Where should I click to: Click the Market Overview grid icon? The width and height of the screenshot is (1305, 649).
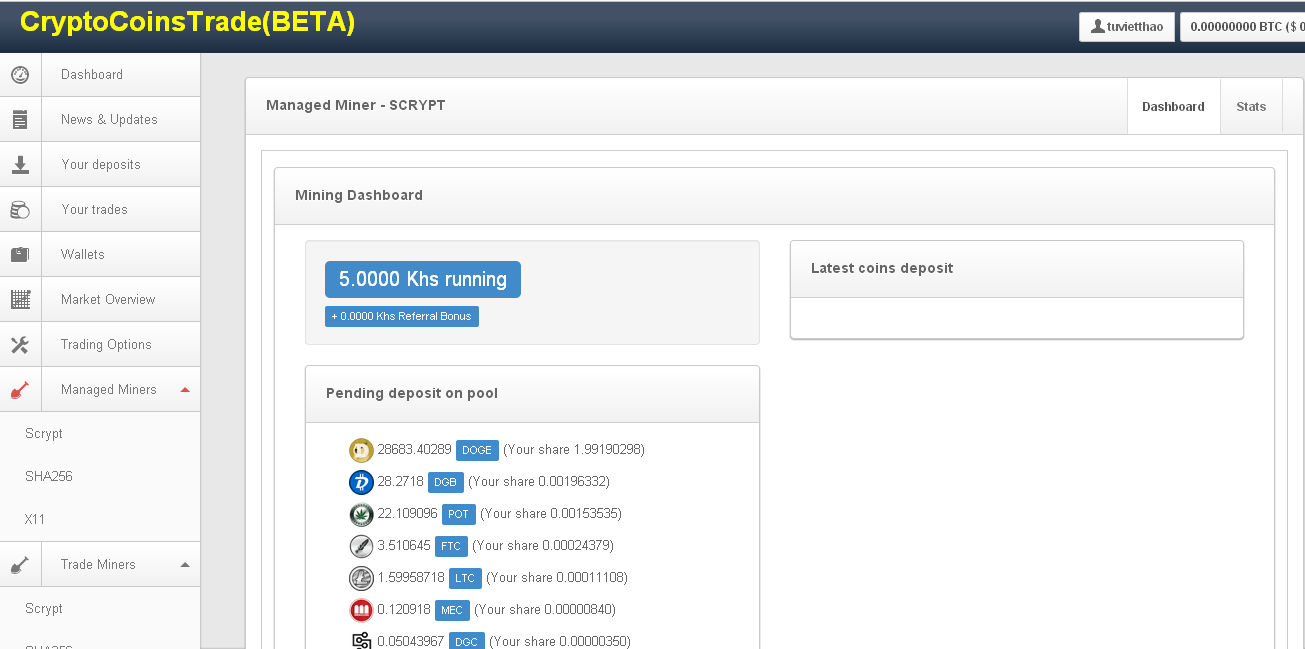pyautogui.click(x=20, y=299)
